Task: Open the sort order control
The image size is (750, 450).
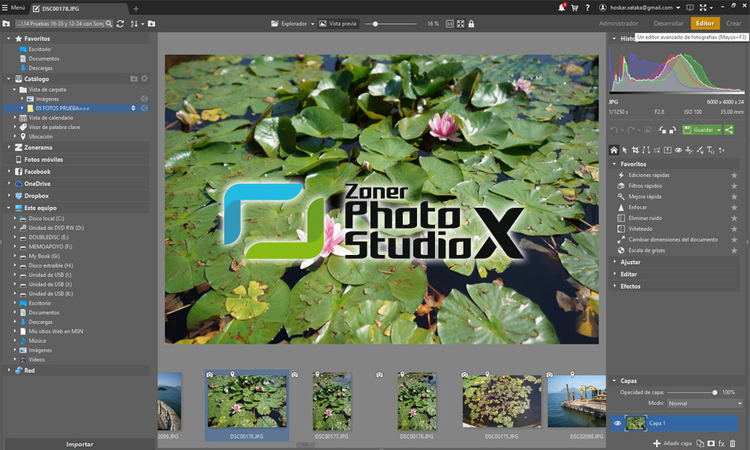Action: (x=136, y=23)
